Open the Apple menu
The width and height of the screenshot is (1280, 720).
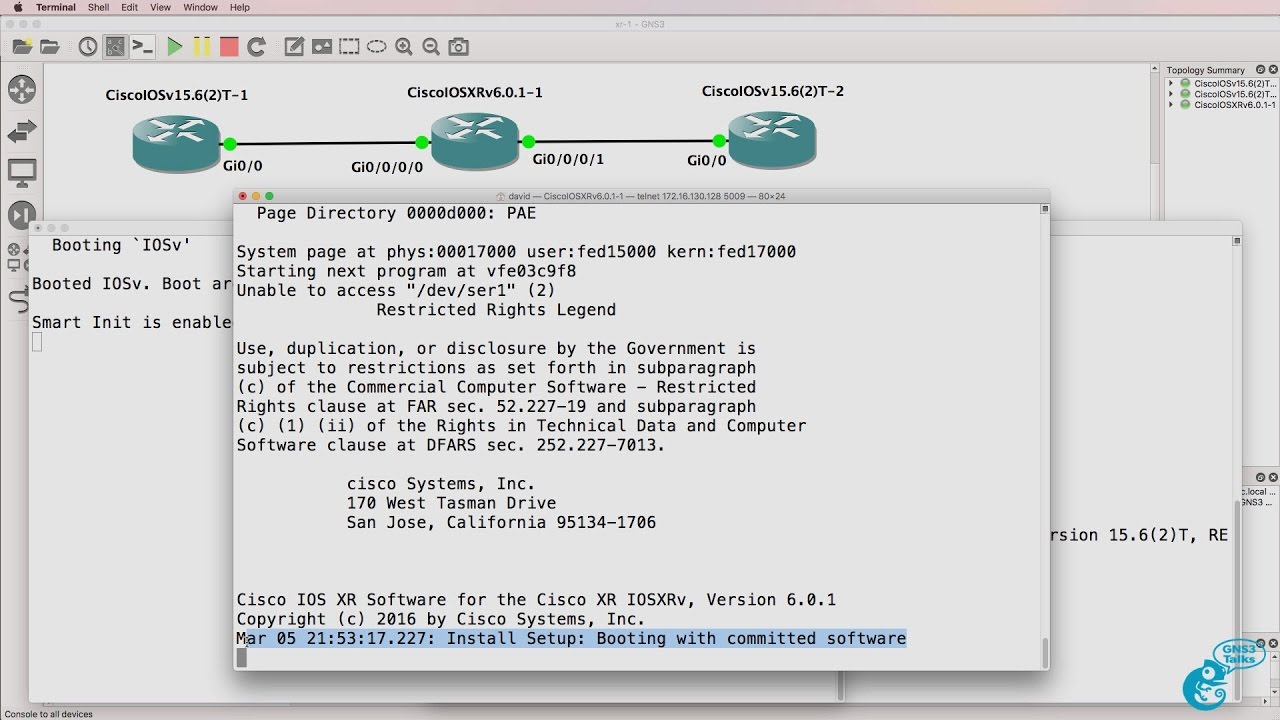click(x=17, y=7)
